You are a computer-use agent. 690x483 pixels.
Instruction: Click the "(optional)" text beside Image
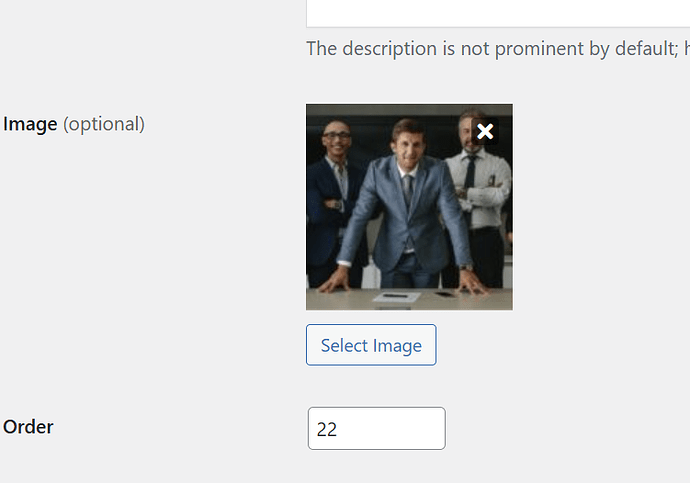[x=104, y=124]
